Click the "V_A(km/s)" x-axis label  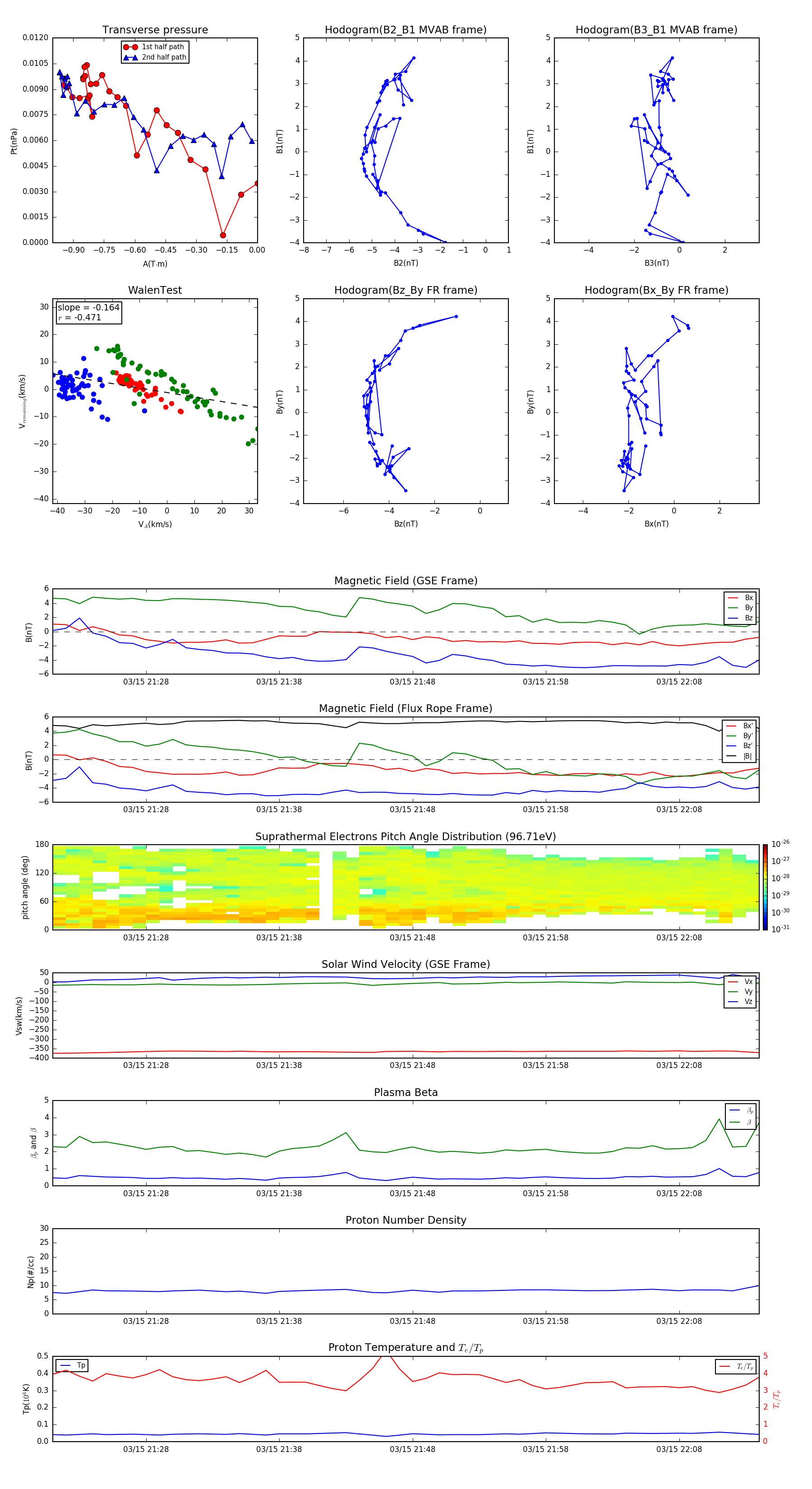155,524
